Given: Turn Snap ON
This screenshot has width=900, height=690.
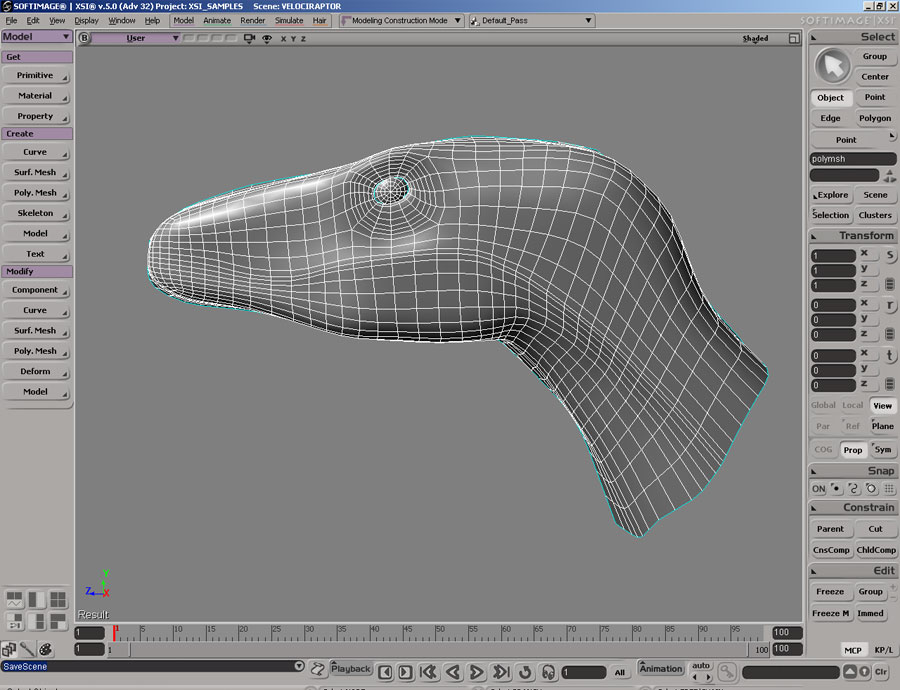Looking at the screenshot, I should tap(818, 489).
